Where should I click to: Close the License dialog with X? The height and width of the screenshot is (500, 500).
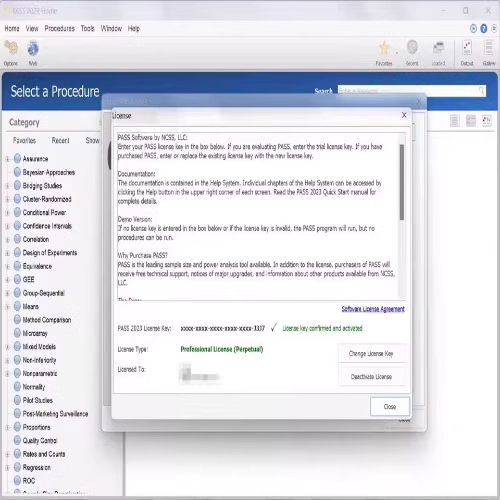[404, 115]
